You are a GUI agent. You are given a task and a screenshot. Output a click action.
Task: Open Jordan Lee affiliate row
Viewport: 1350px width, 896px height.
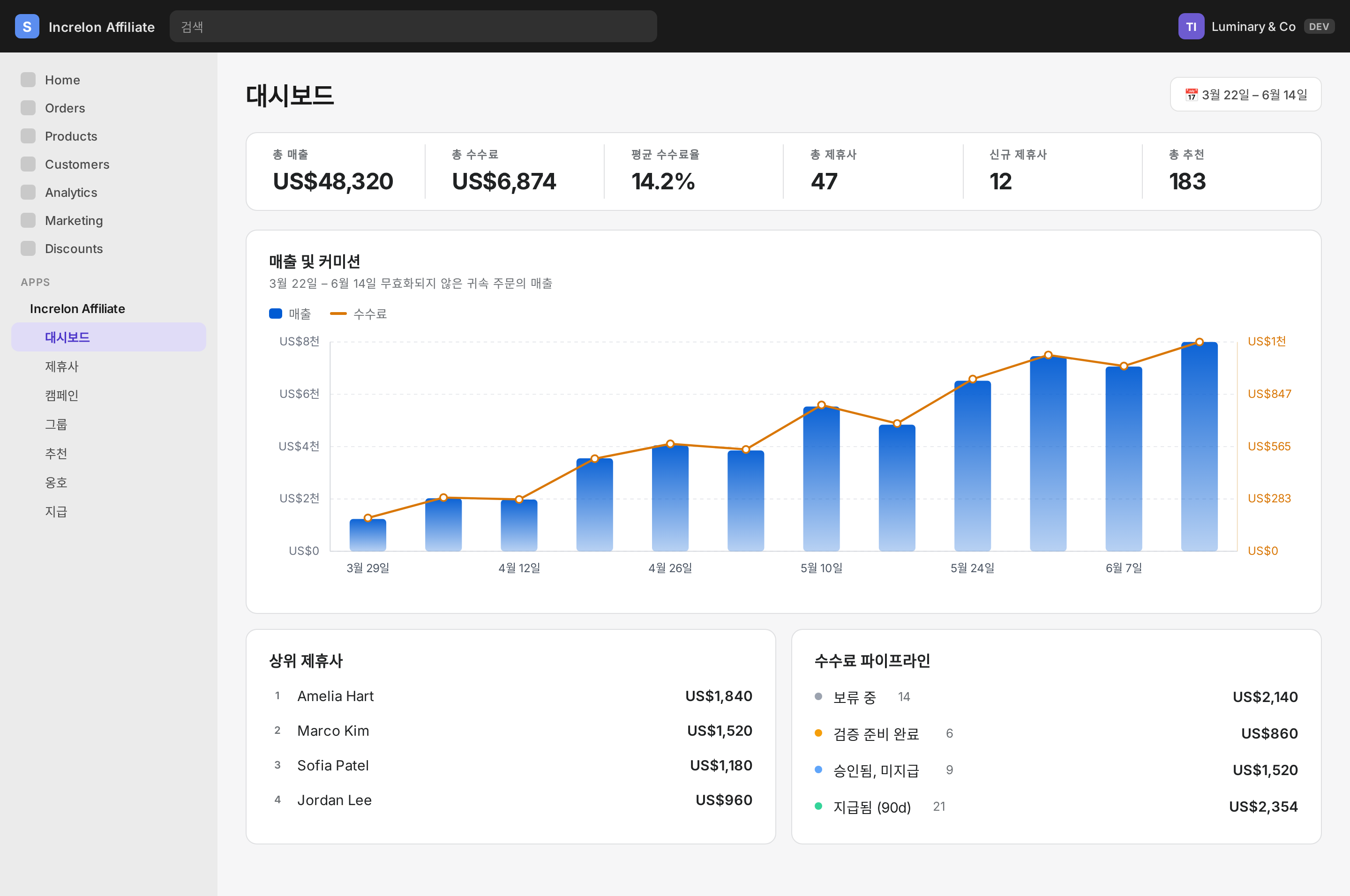(x=510, y=800)
